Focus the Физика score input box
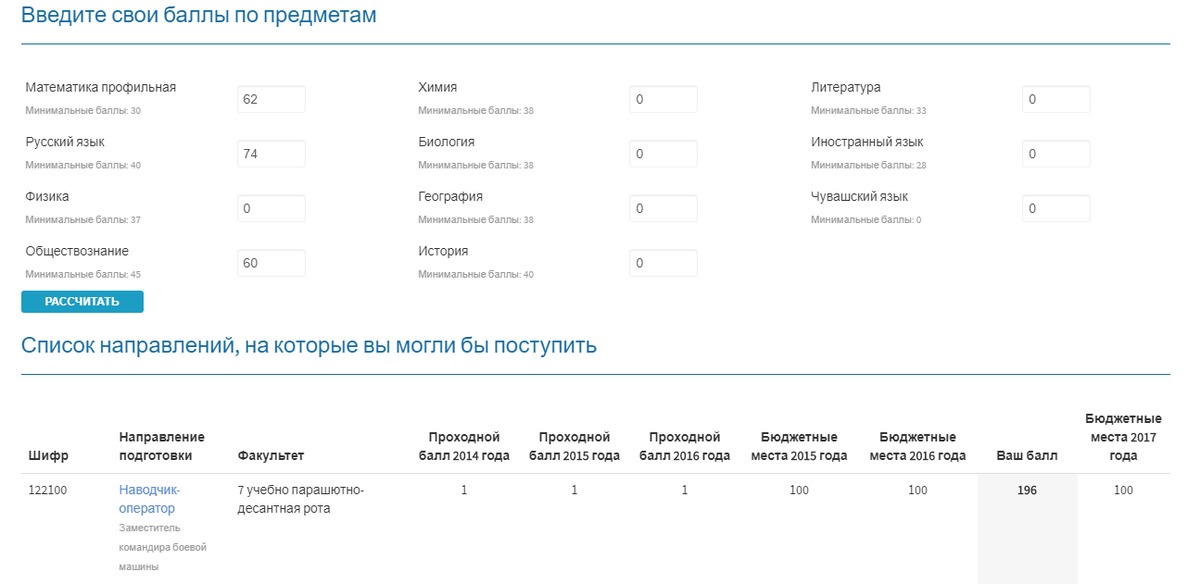The width and height of the screenshot is (1200, 584). [271, 208]
